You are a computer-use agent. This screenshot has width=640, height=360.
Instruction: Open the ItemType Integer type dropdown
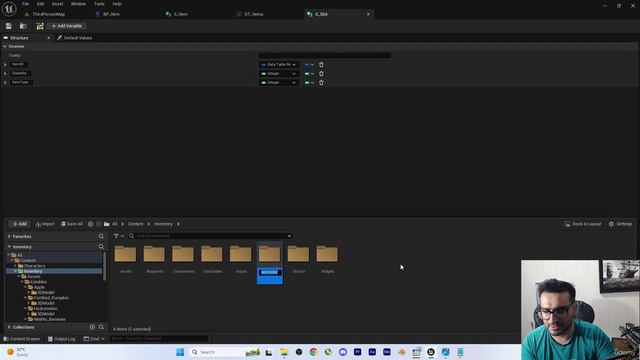pos(279,82)
